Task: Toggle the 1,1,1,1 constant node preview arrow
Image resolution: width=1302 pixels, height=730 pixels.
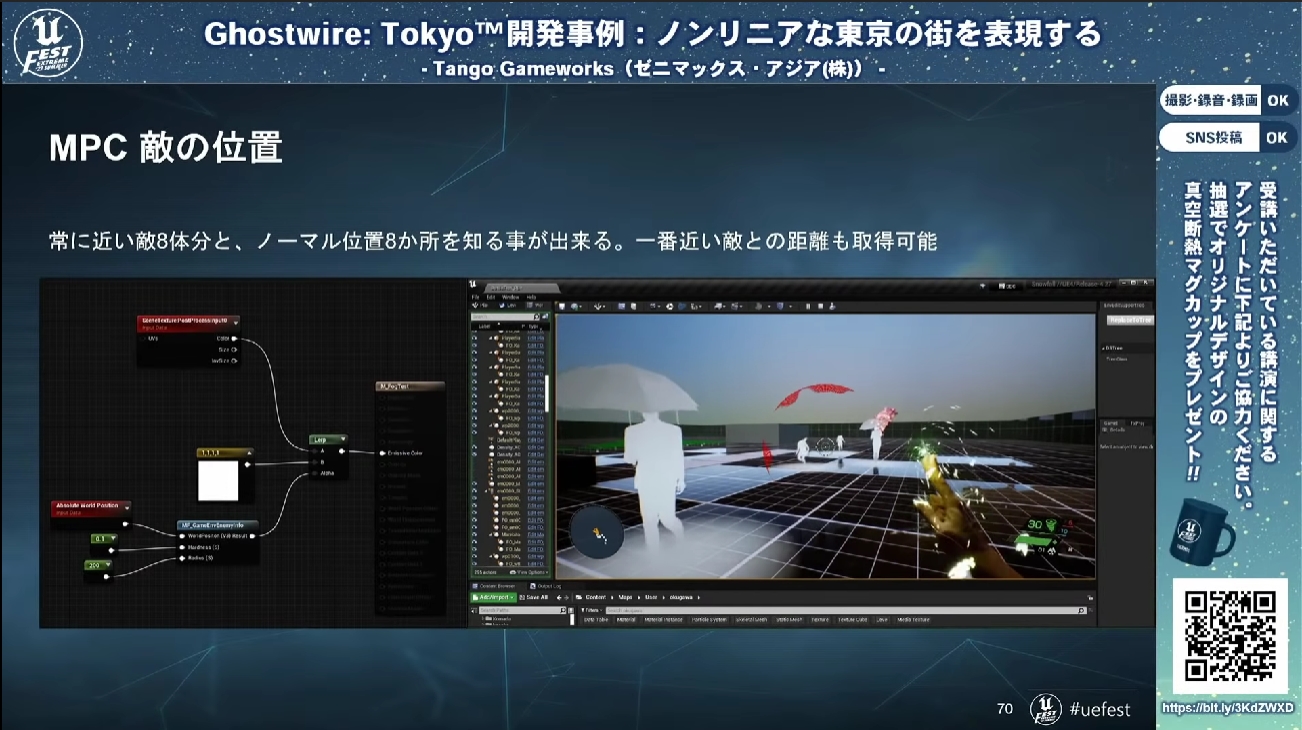Action: [x=250, y=452]
